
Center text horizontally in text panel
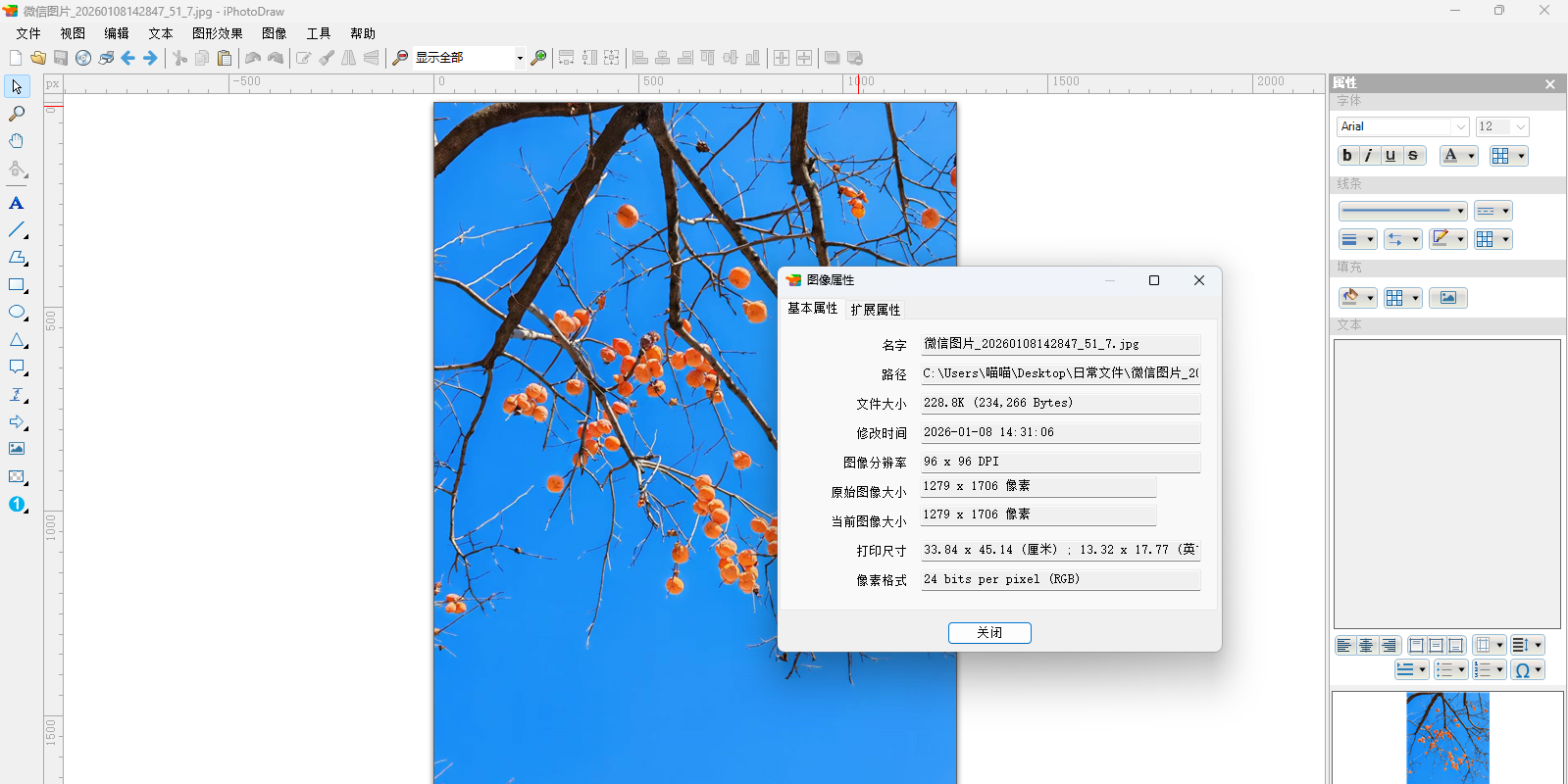click(x=1366, y=645)
